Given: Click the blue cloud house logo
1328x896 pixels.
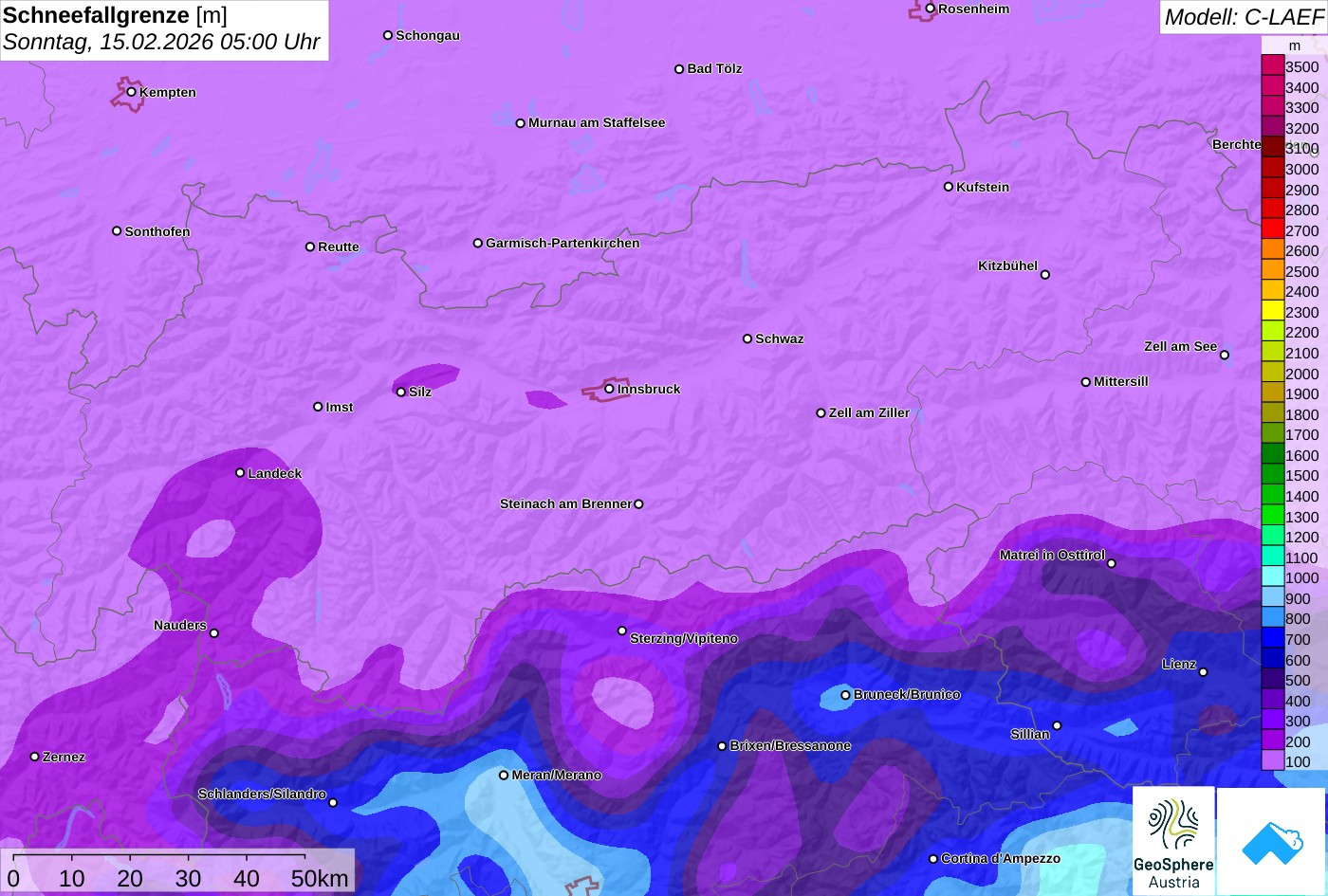Looking at the screenshot, I should [x=1272, y=841].
